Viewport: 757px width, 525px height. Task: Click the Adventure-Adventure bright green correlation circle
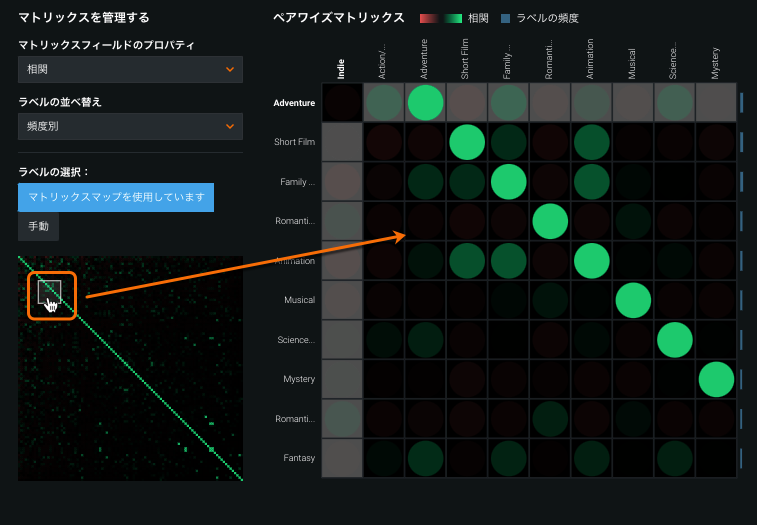pos(424,103)
